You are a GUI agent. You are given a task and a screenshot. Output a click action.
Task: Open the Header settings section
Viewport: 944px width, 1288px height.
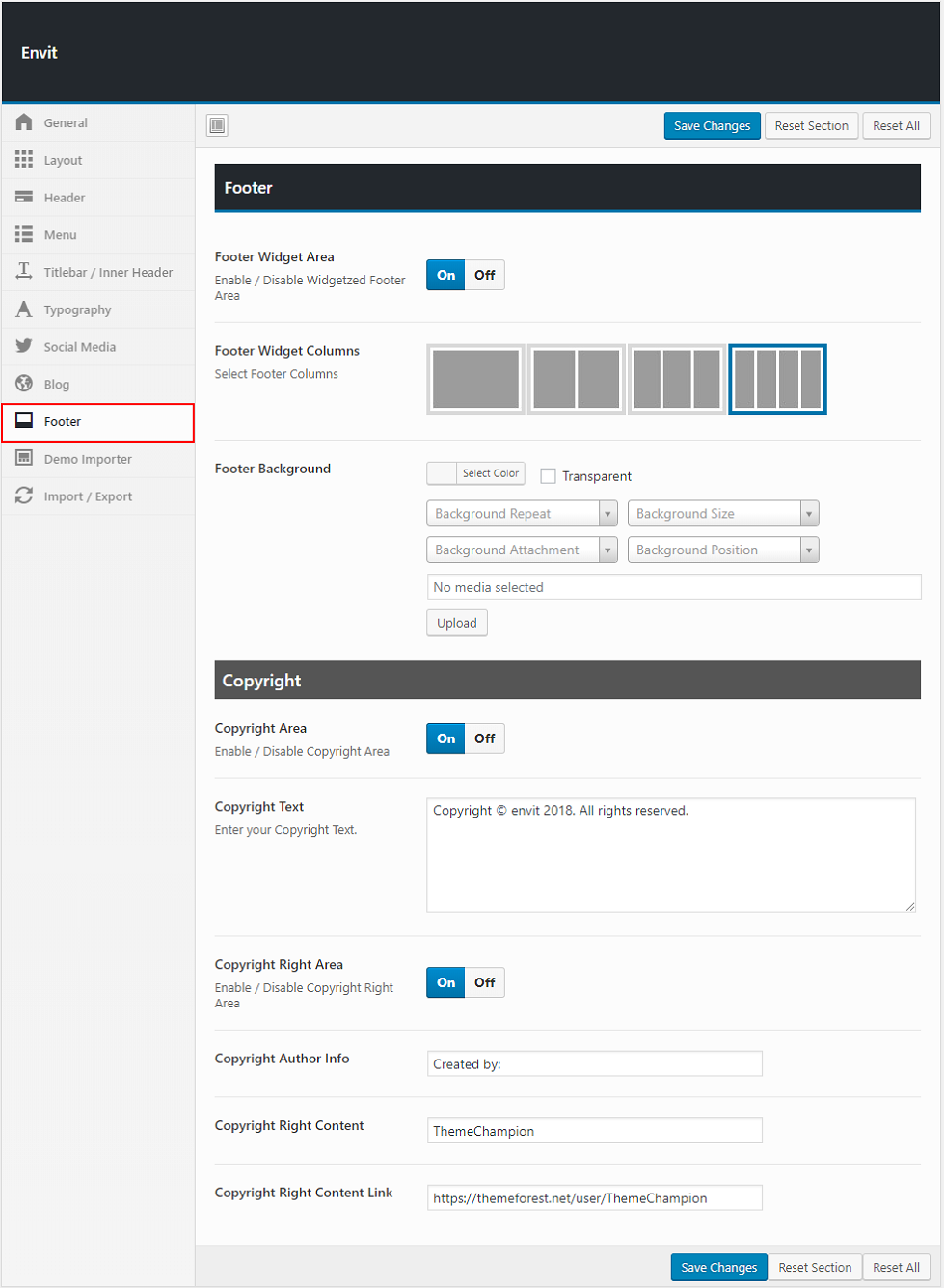pyautogui.click(x=65, y=198)
